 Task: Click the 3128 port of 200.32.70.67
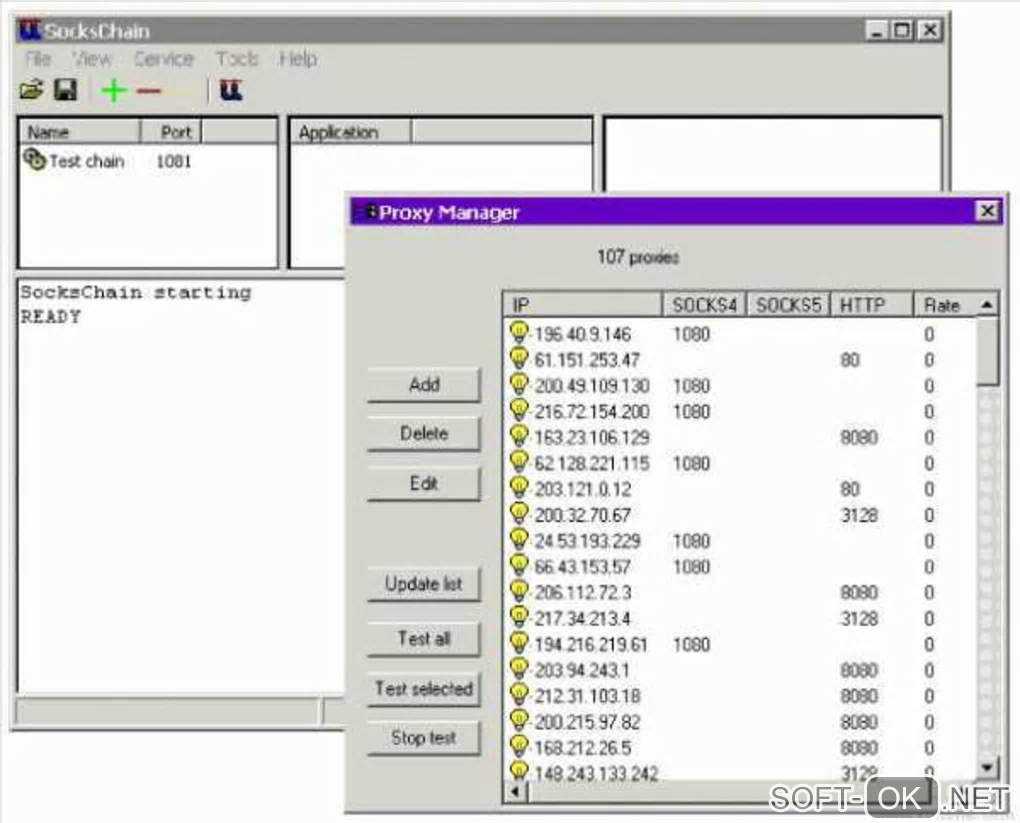coord(859,515)
